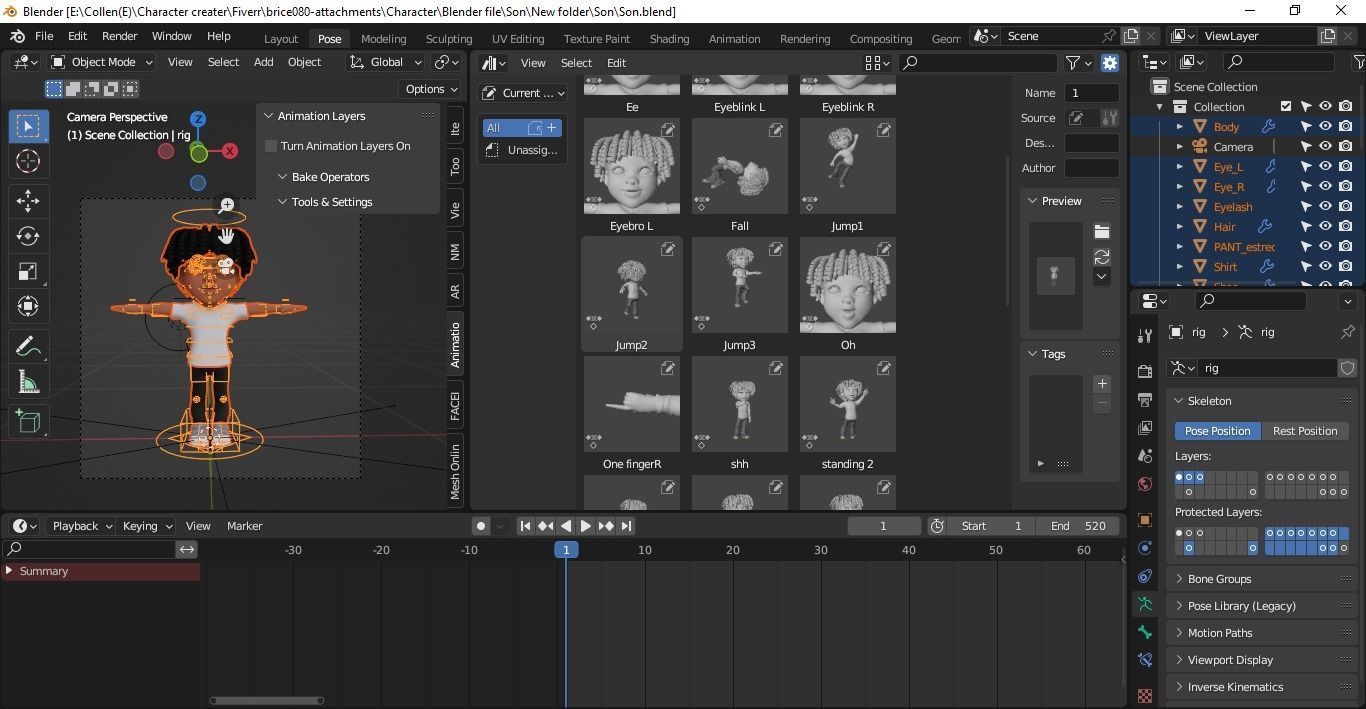Open the Bone properties tab
This screenshot has width=1366, height=709.
click(x=1145, y=632)
